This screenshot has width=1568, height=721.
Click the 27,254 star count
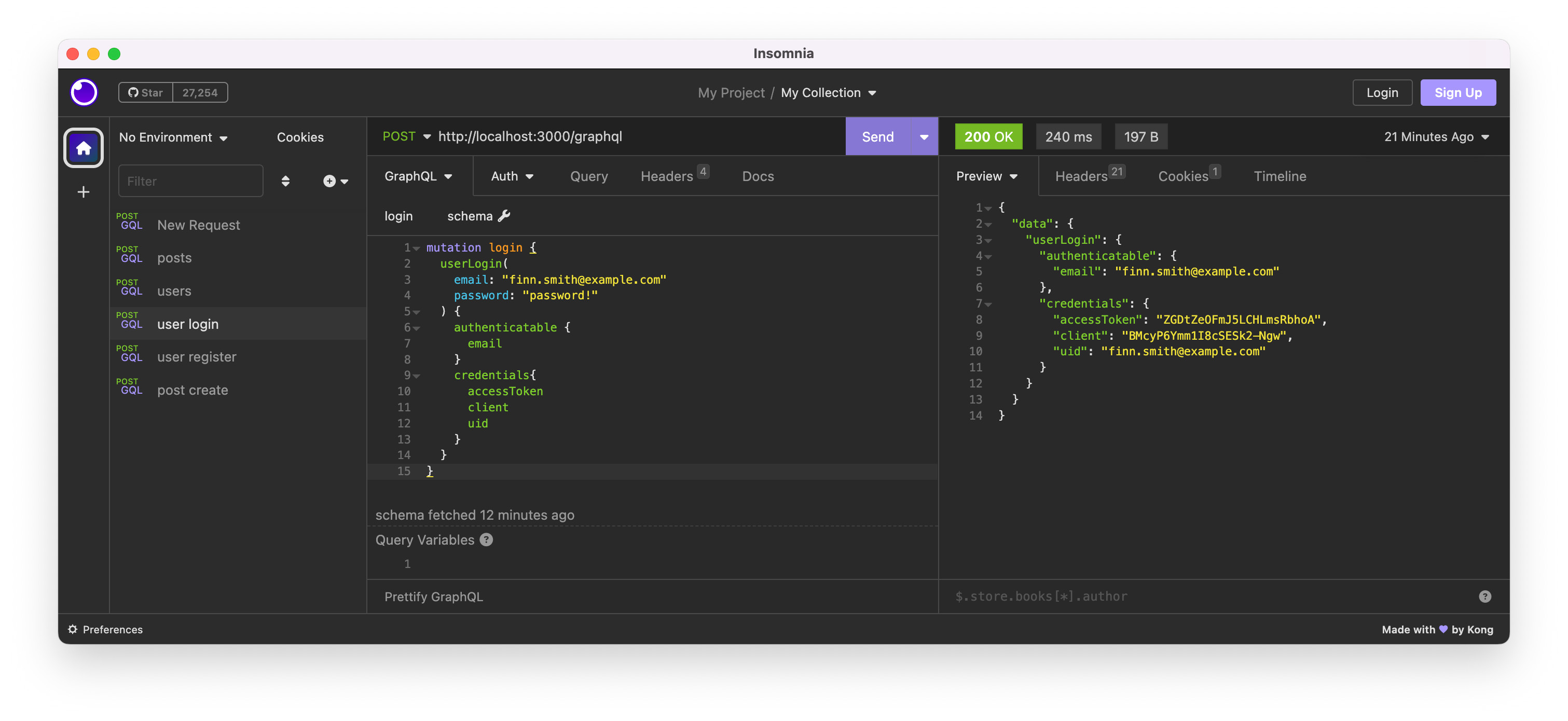pos(200,92)
